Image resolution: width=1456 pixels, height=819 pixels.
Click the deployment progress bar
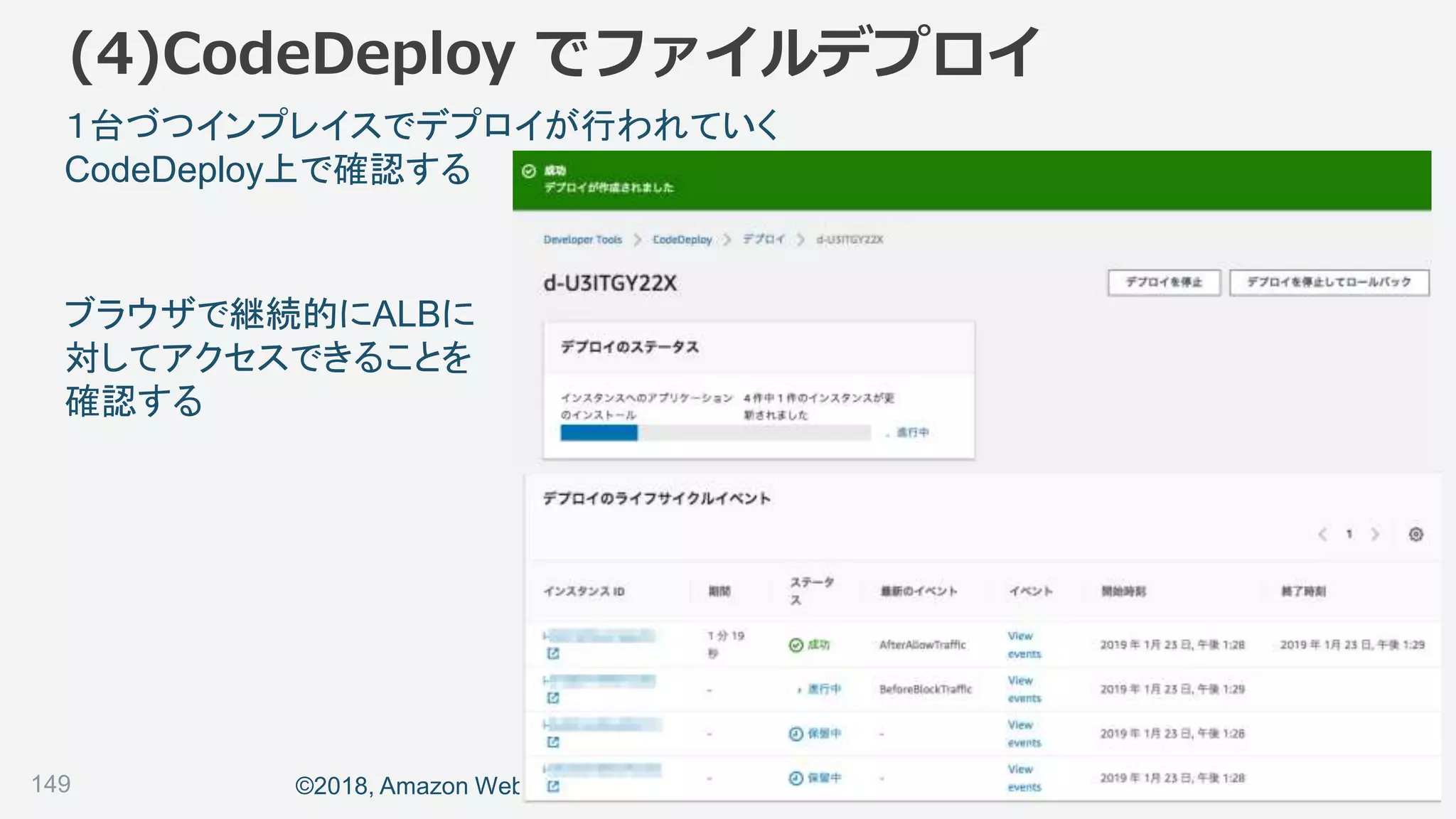tap(715, 432)
